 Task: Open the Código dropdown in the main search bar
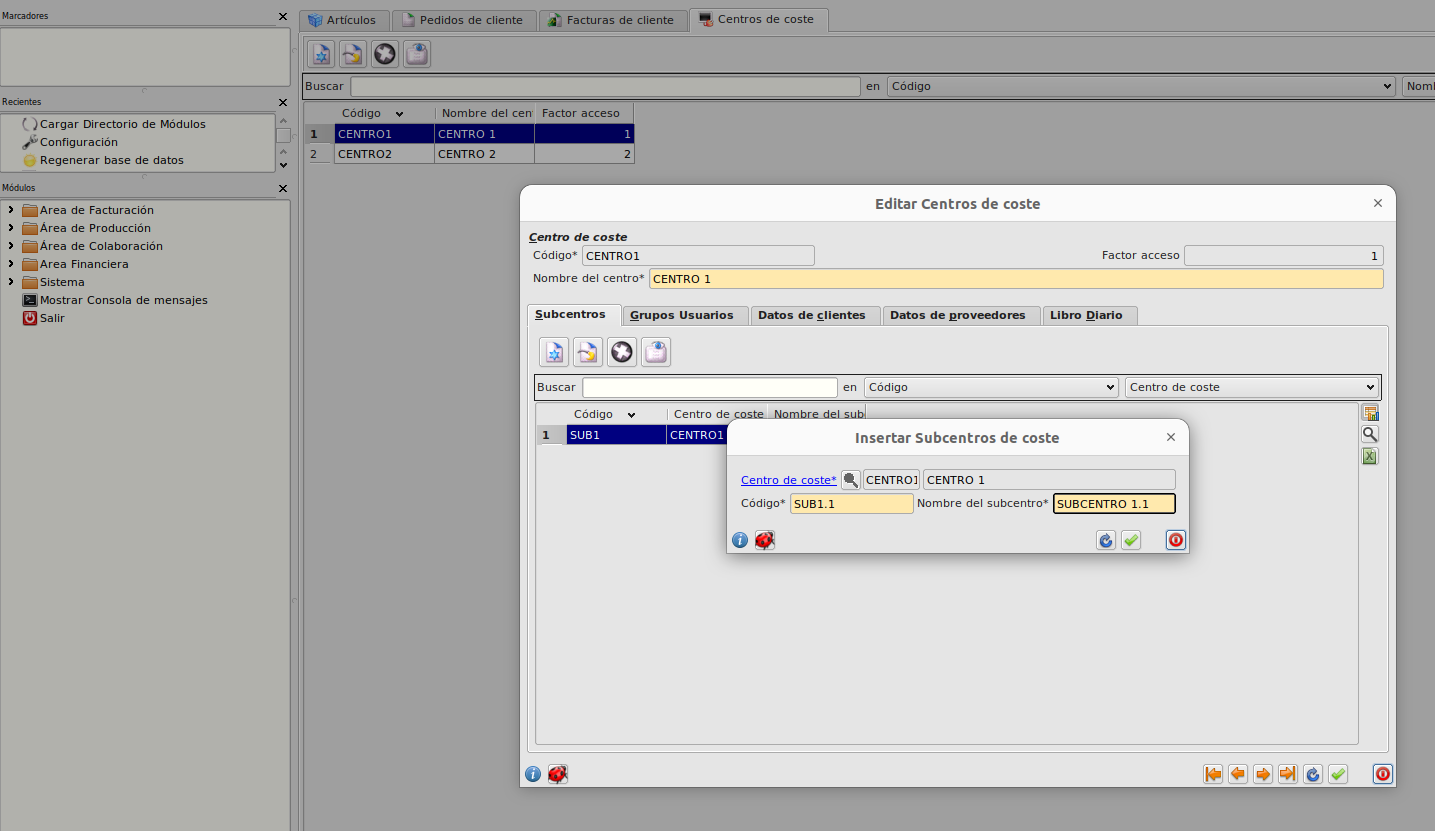[1141, 86]
